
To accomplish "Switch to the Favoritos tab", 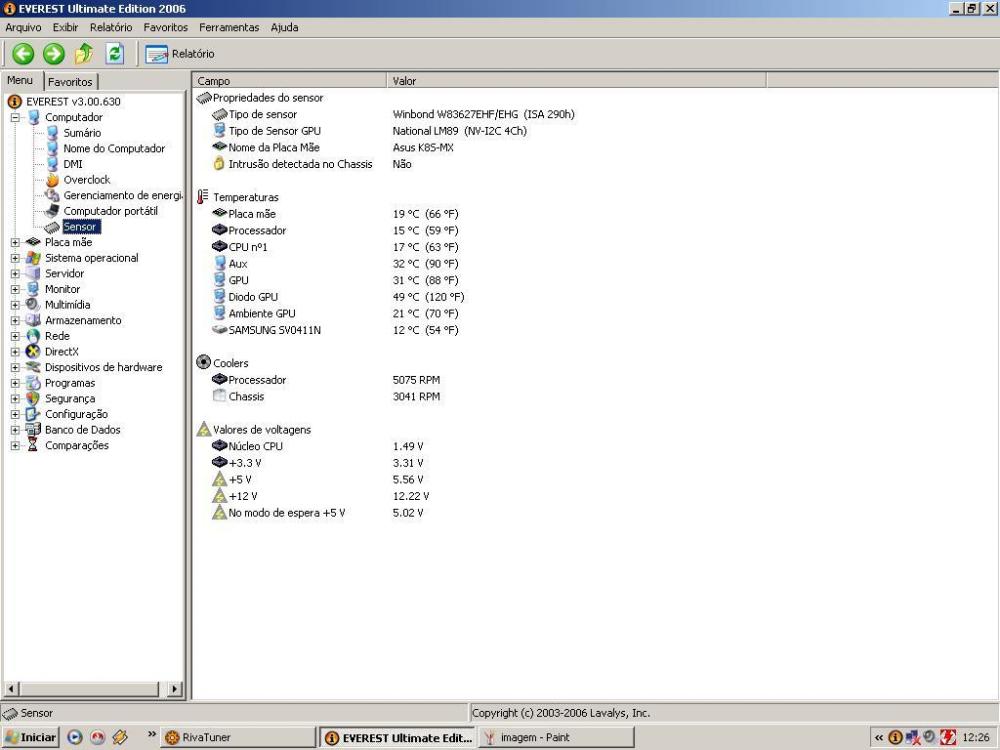I will 70,82.
